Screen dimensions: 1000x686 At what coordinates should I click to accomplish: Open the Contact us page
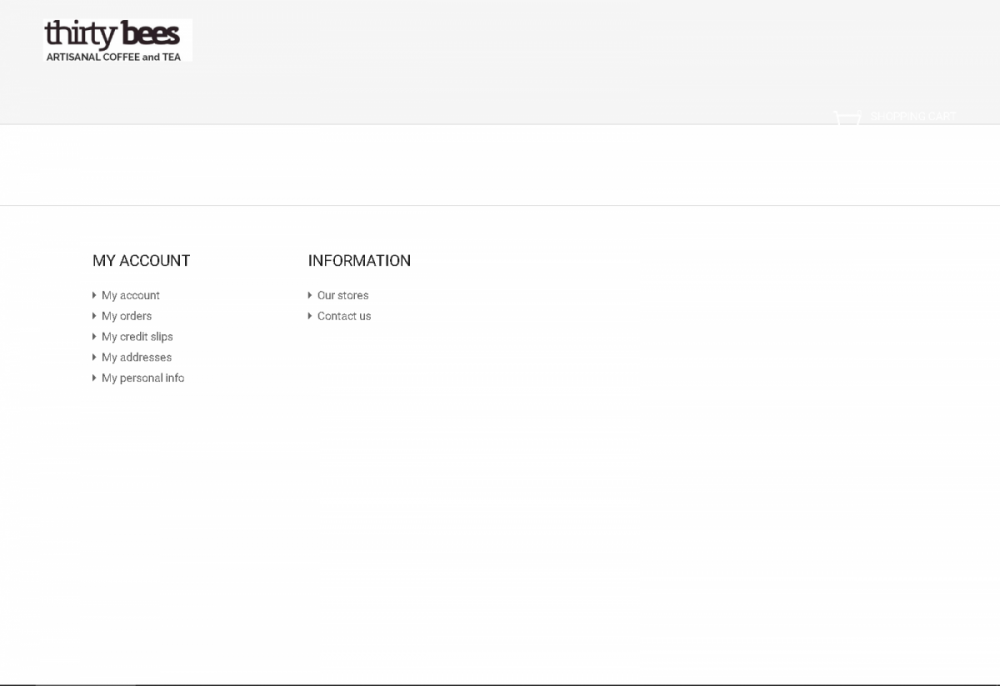(344, 316)
